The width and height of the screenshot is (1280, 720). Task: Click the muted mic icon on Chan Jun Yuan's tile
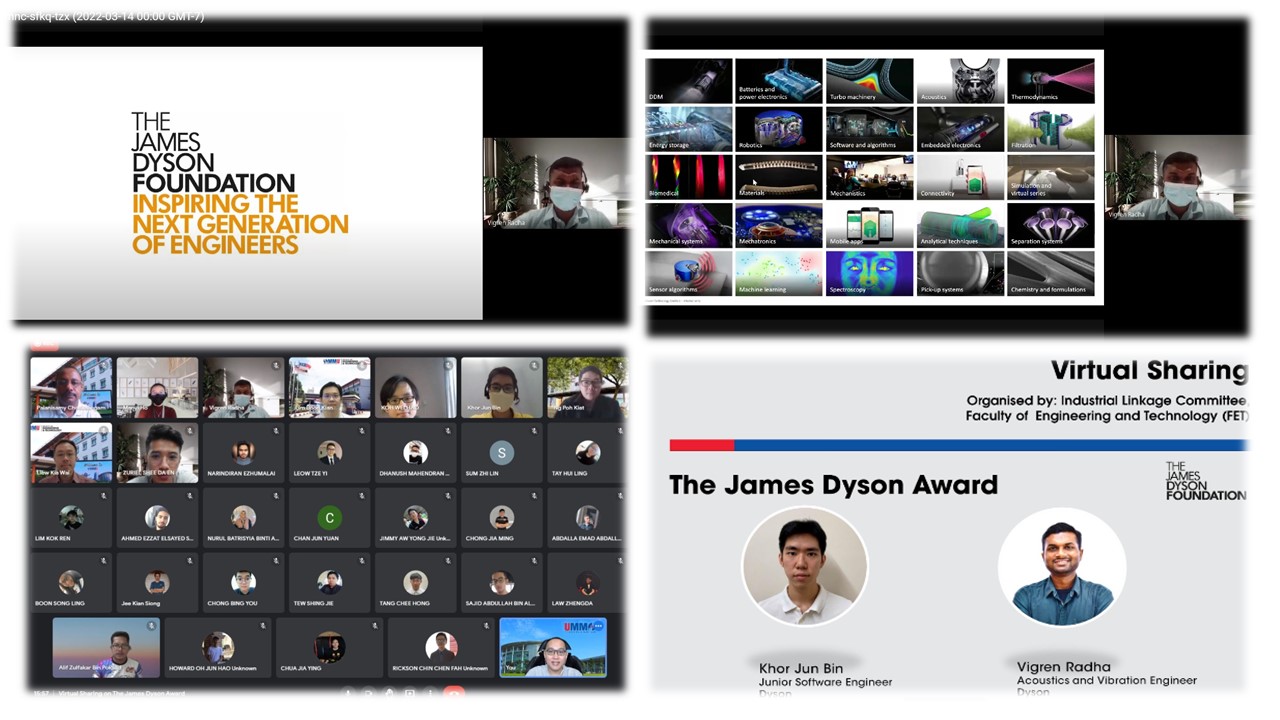click(x=362, y=496)
